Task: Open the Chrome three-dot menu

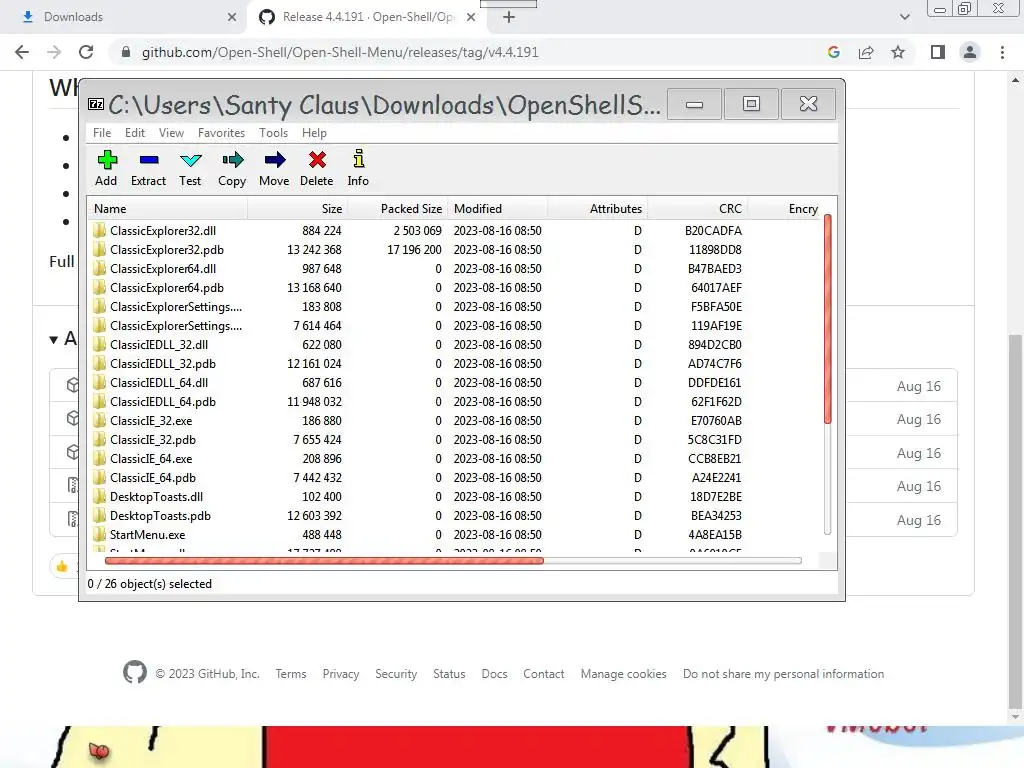Action: coord(1002,52)
